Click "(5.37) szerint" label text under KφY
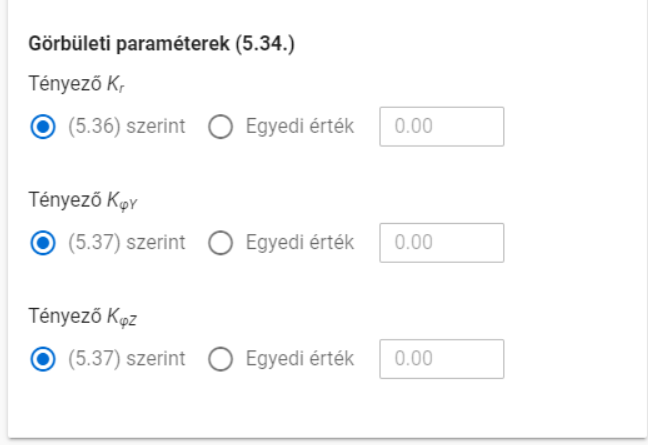This screenshot has height=445, width=648. point(126,243)
